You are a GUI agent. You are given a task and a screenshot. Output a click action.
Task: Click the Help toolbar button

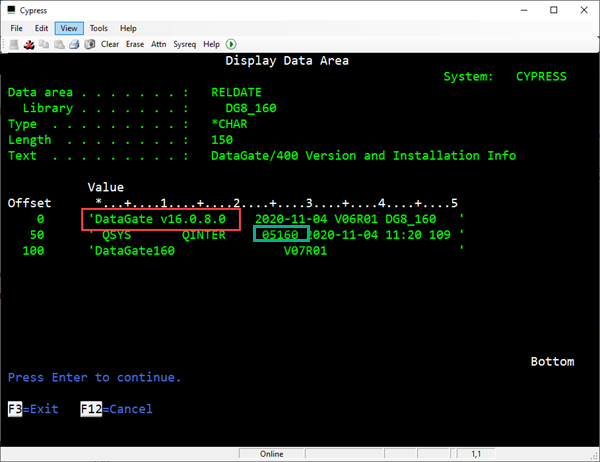pos(211,44)
